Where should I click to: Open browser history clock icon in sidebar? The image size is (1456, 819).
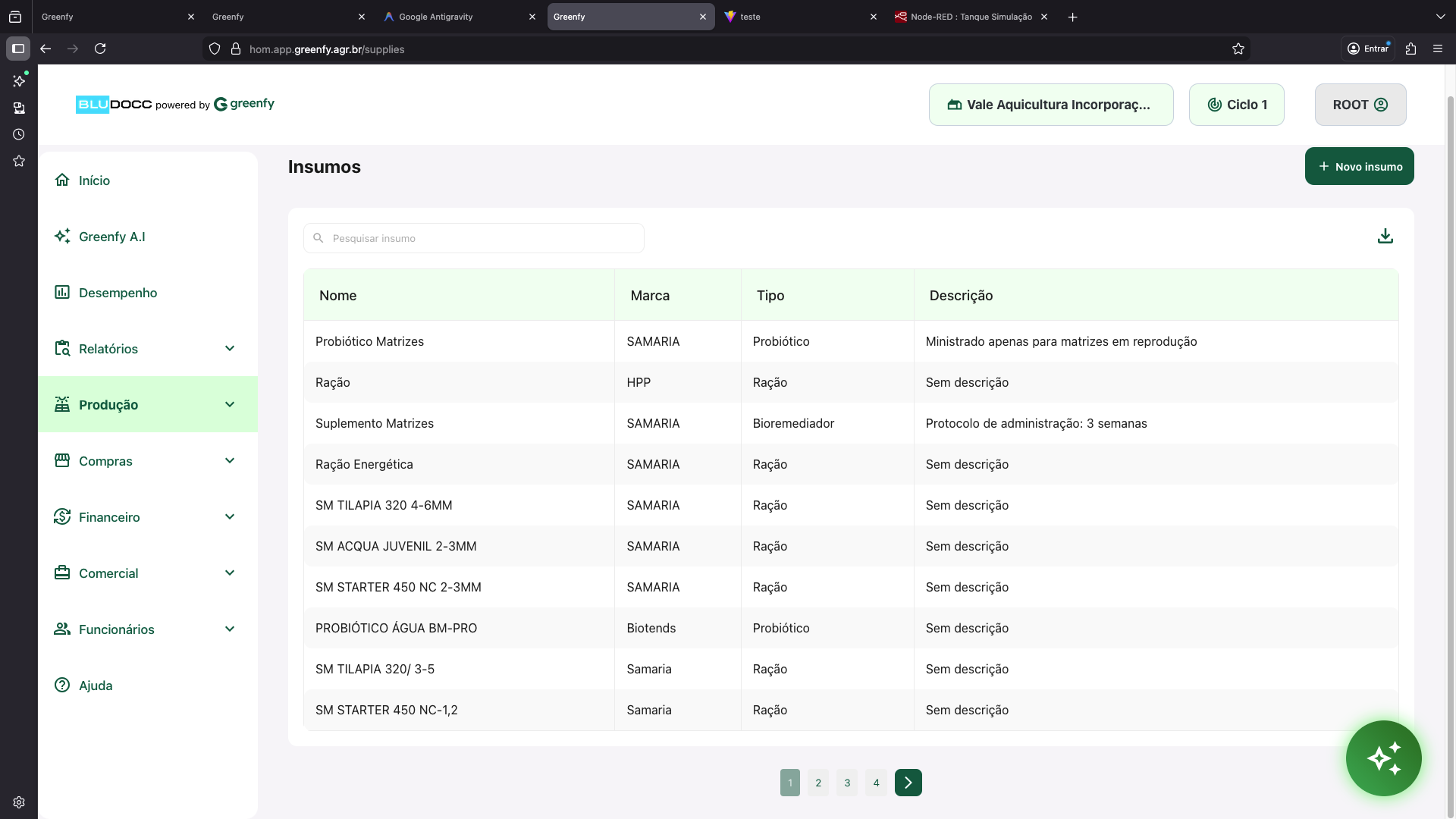(x=19, y=134)
